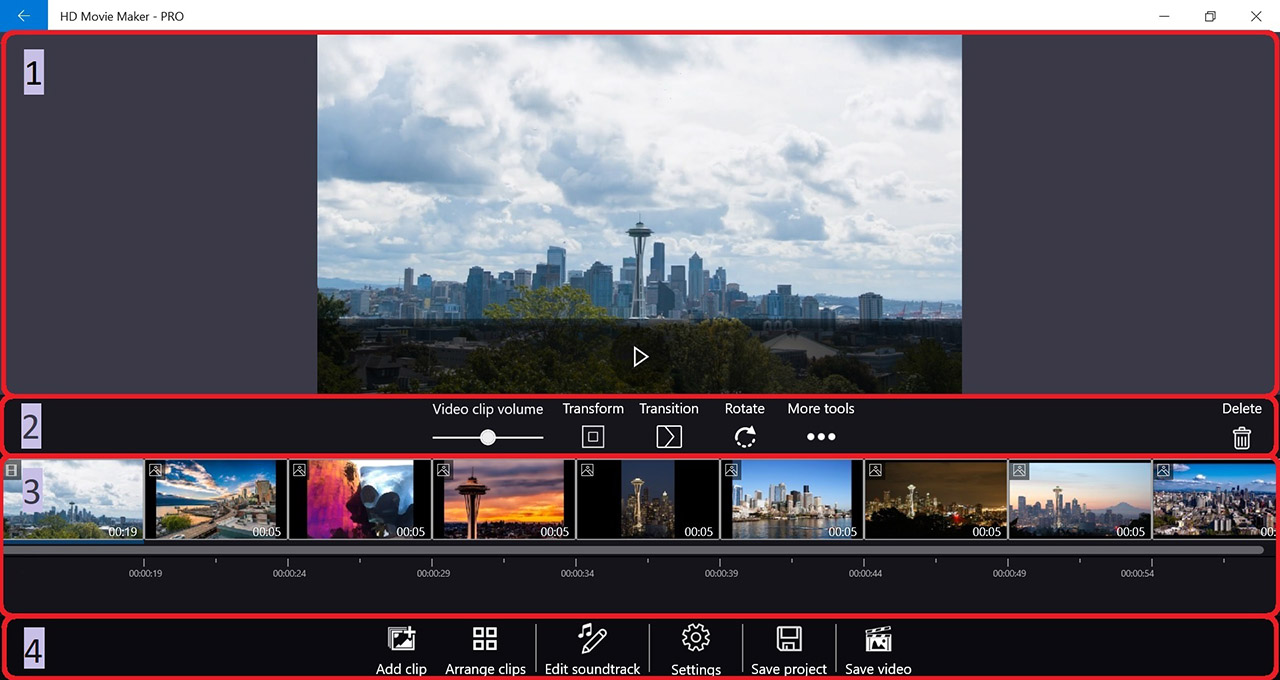Select the sunset Space Needle clip
The image size is (1280, 680).
[x=504, y=500]
